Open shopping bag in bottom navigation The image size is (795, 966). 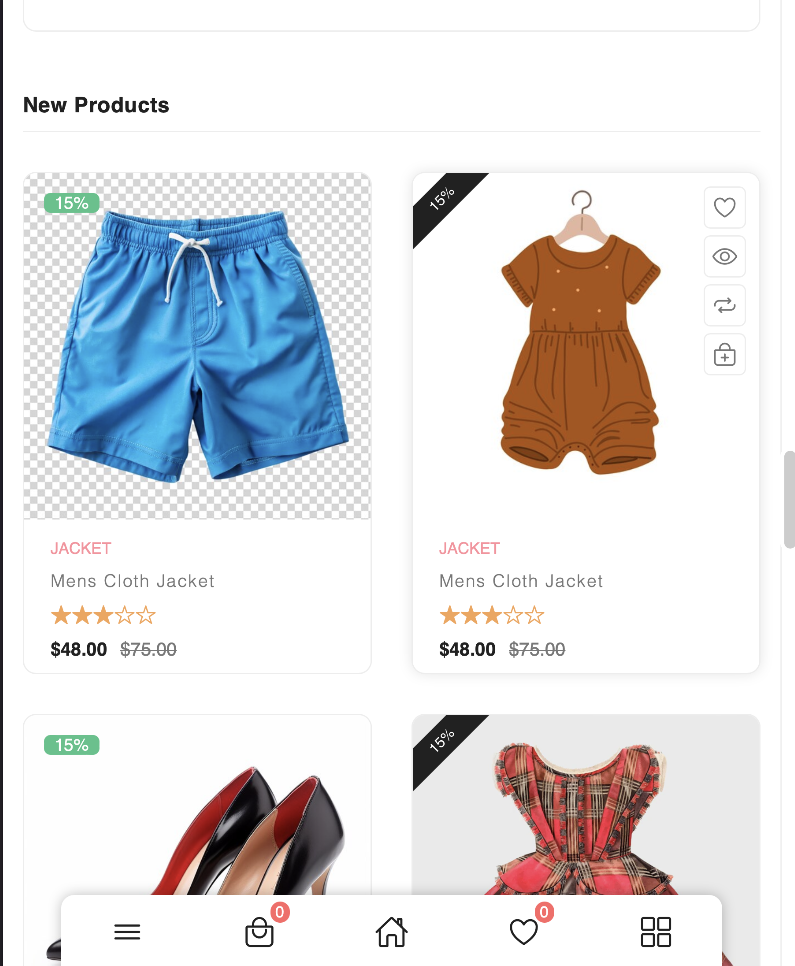pyautogui.click(x=259, y=932)
